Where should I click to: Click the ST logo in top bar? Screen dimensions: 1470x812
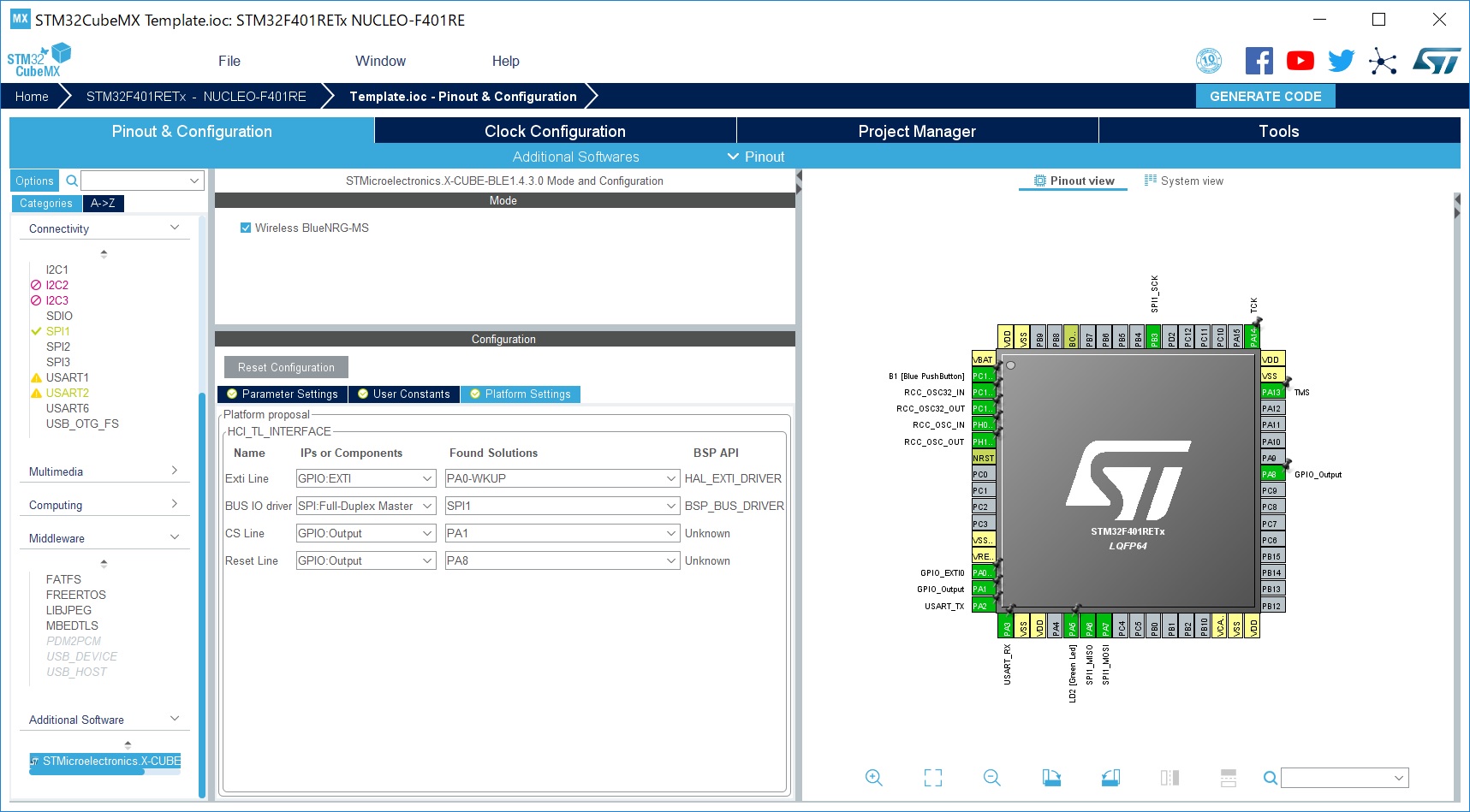(1437, 61)
